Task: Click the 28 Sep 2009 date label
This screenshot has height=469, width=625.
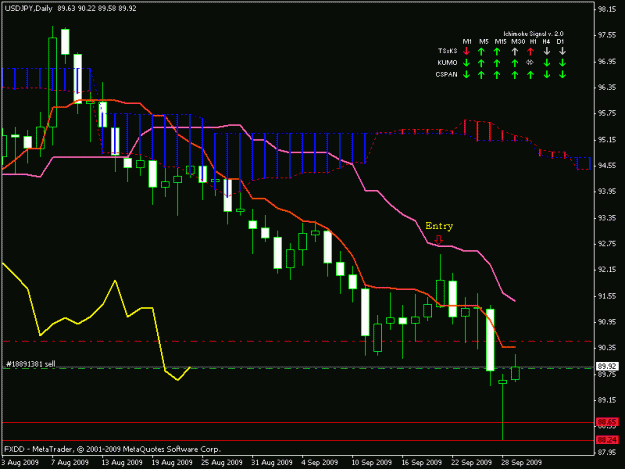Action: (x=522, y=462)
